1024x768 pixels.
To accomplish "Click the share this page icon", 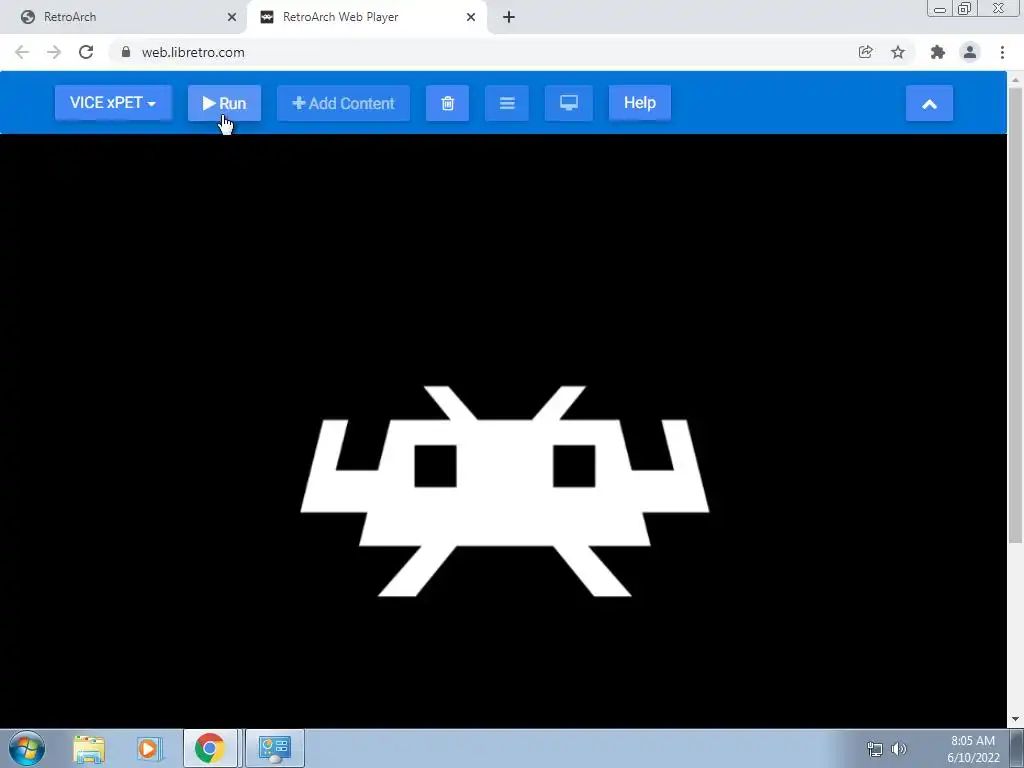I will point(865,52).
